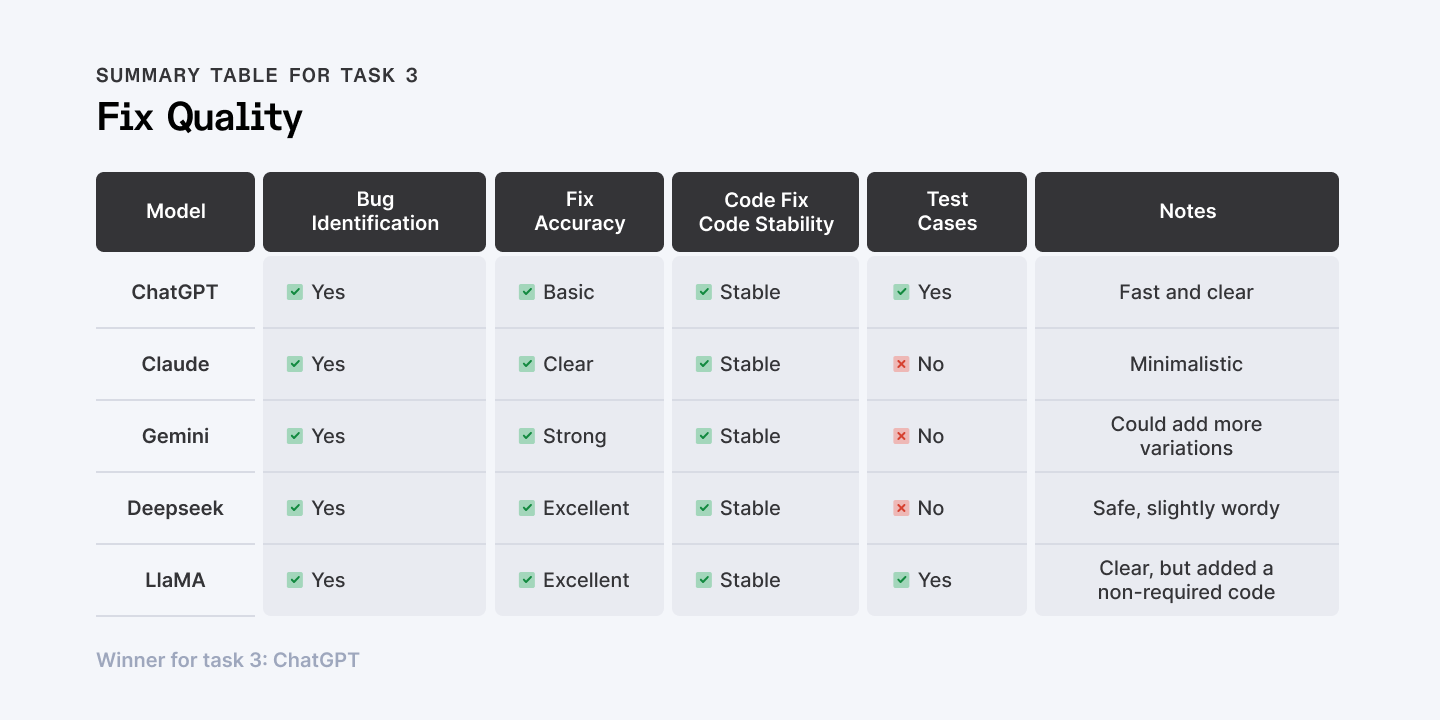Click ChatGPT's green Bug Identification checkmark
Viewport: 1440px width, 720px height.
(295, 292)
